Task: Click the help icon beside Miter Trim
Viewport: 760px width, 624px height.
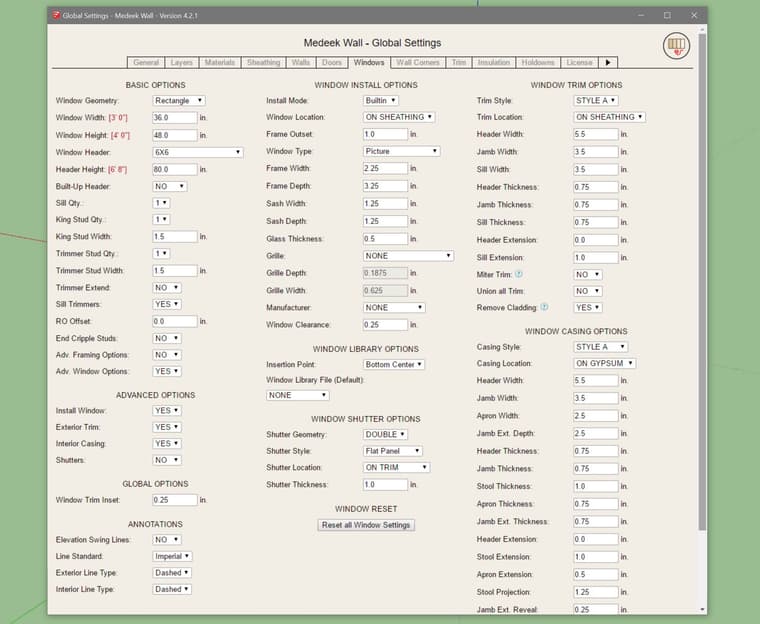Action: (519, 274)
